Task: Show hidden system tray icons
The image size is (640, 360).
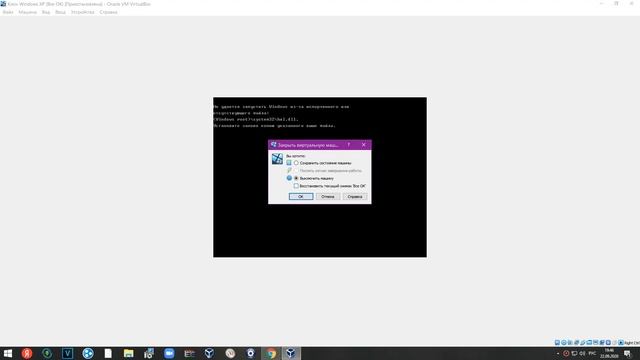Action: 558,353
